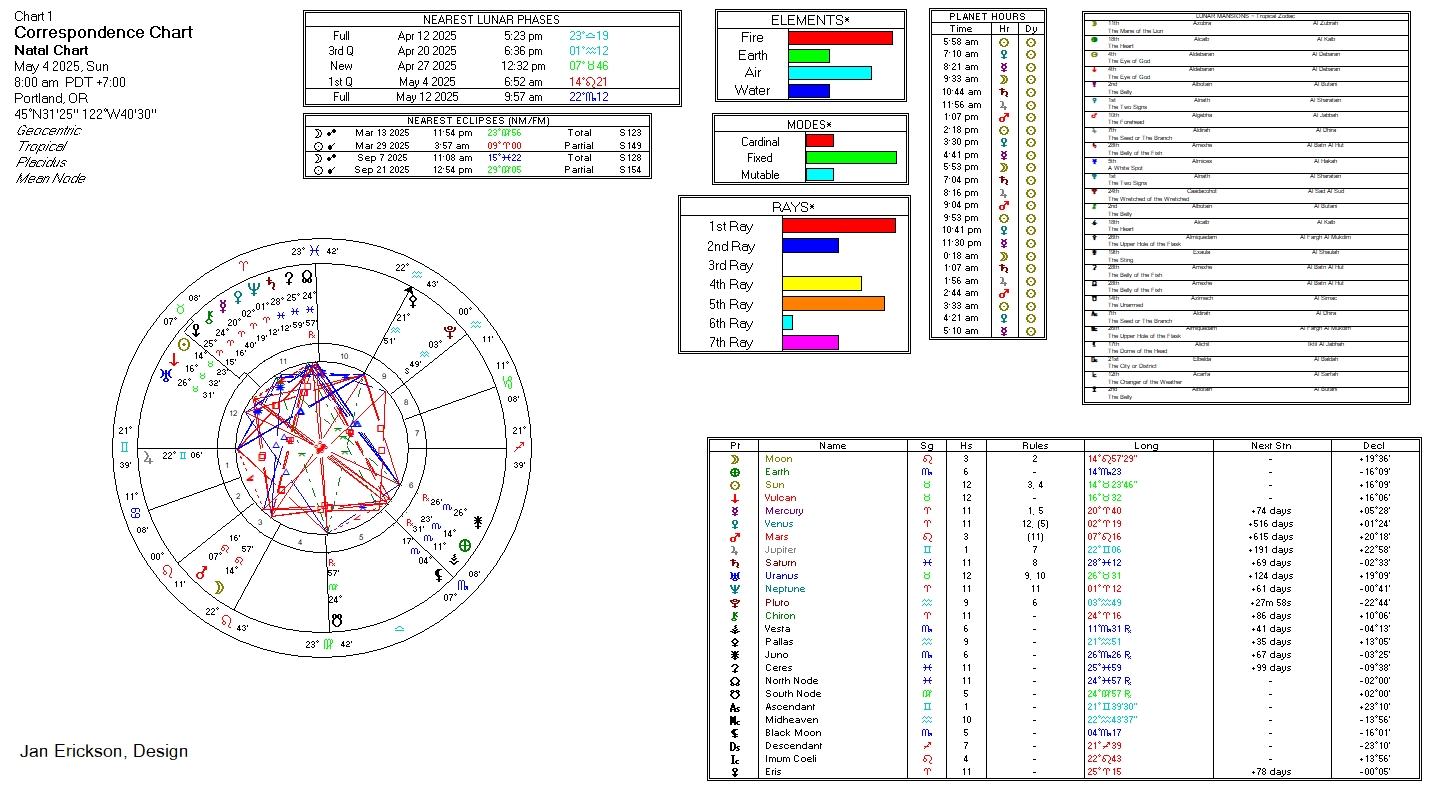Click the Libra sign glyph on the wheel's rim
Image resolution: width=1437 pixels, height=789 pixels.
pyautogui.click(x=399, y=628)
